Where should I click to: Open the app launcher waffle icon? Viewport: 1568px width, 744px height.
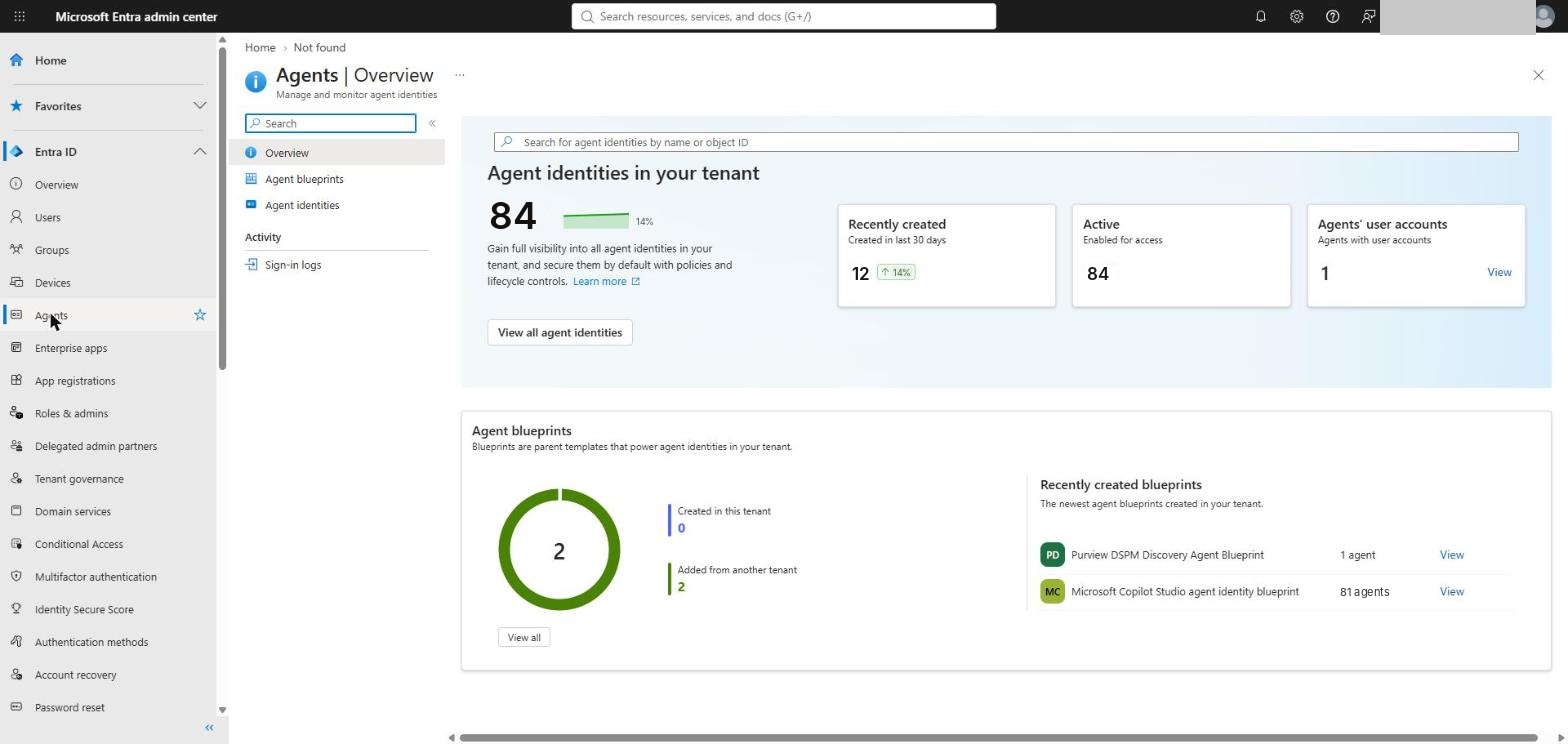click(19, 16)
